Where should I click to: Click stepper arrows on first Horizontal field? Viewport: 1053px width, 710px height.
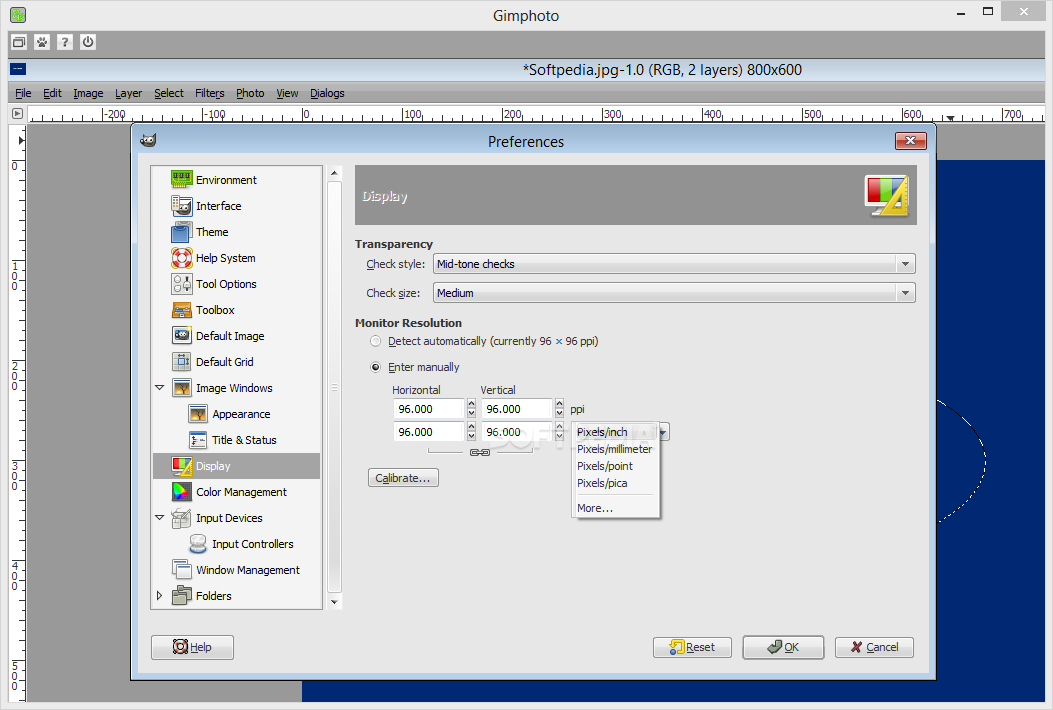point(471,408)
